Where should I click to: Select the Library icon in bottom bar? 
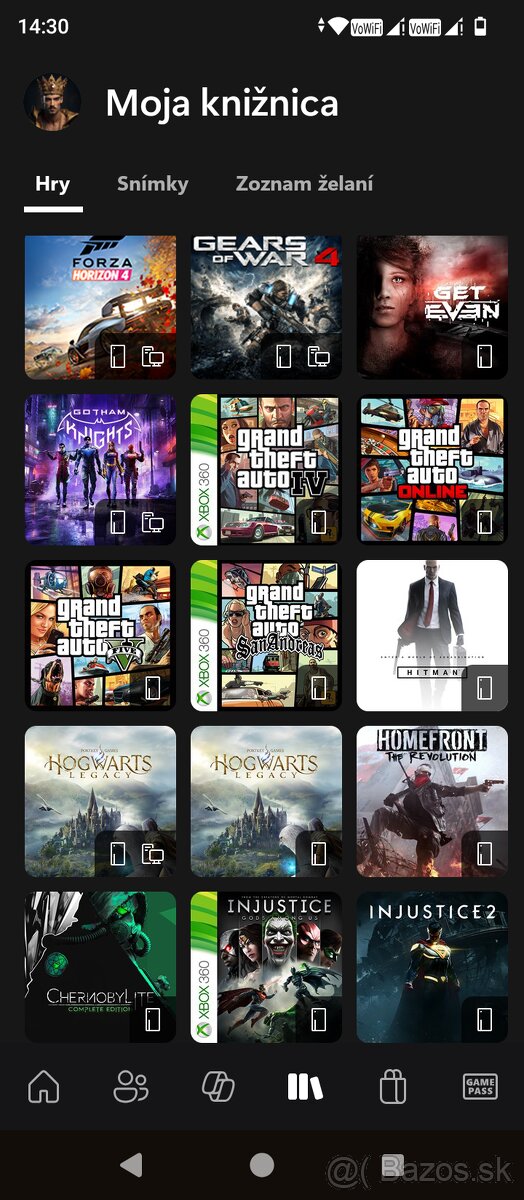305,1087
